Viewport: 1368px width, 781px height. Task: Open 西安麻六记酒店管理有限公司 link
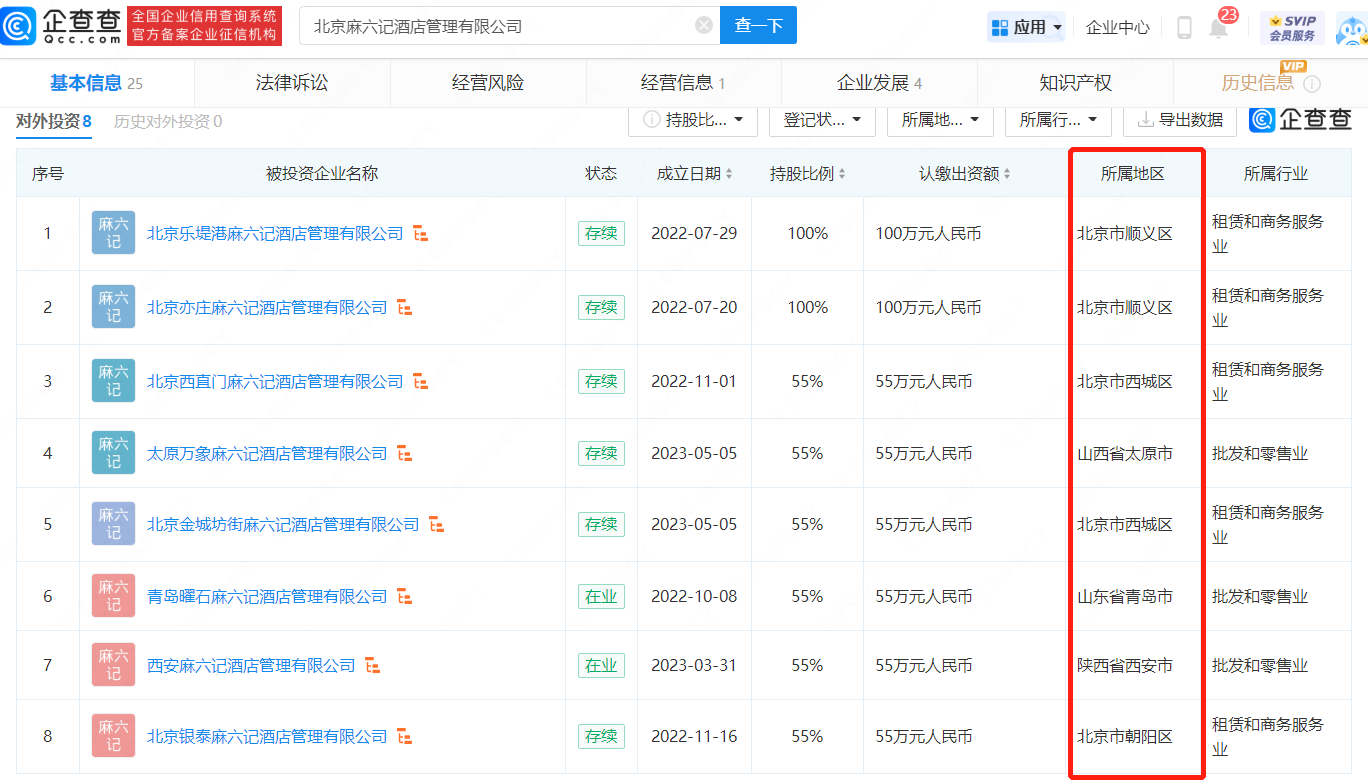pyautogui.click(x=251, y=666)
